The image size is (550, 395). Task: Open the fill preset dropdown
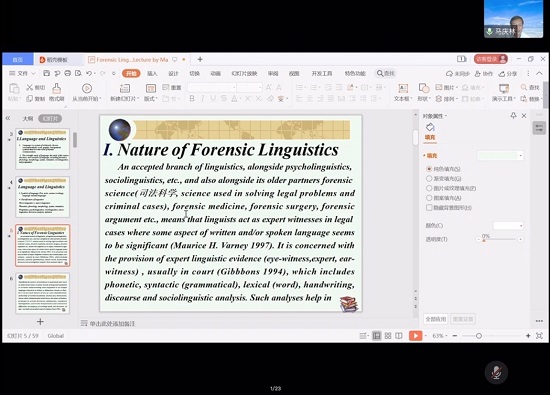pyautogui.click(x=500, y=155)
